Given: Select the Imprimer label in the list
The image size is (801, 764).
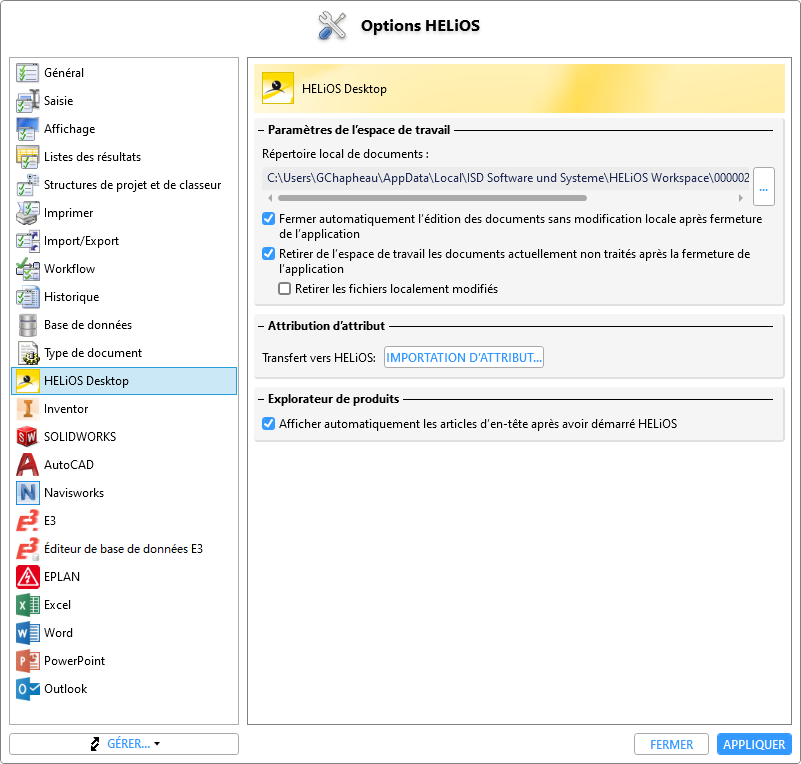Looking at the screenshot, I should pyautogui.click(x=68, y=213).
